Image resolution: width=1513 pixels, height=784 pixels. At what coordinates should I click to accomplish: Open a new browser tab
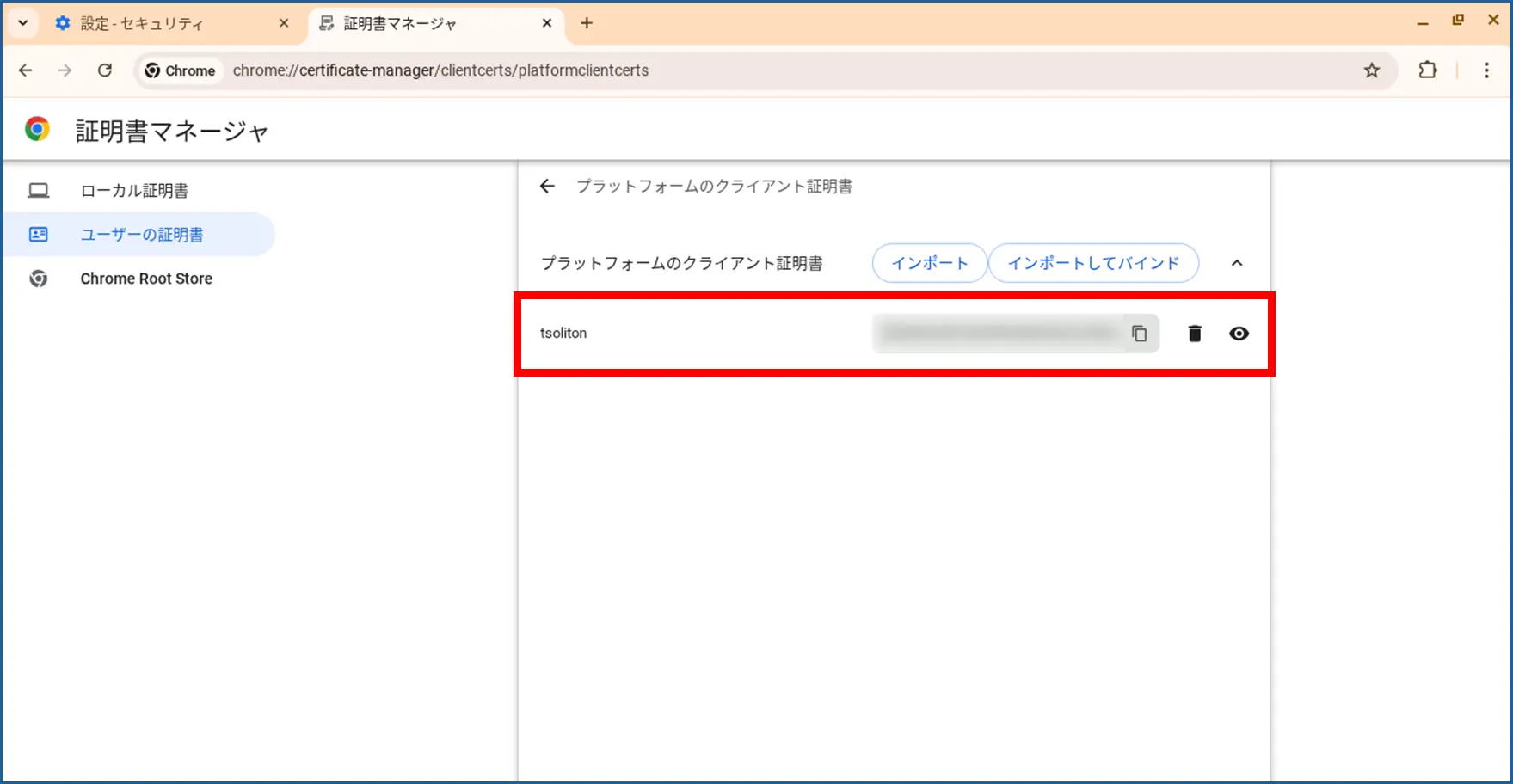pyautogui.click(x=587, y=23)
